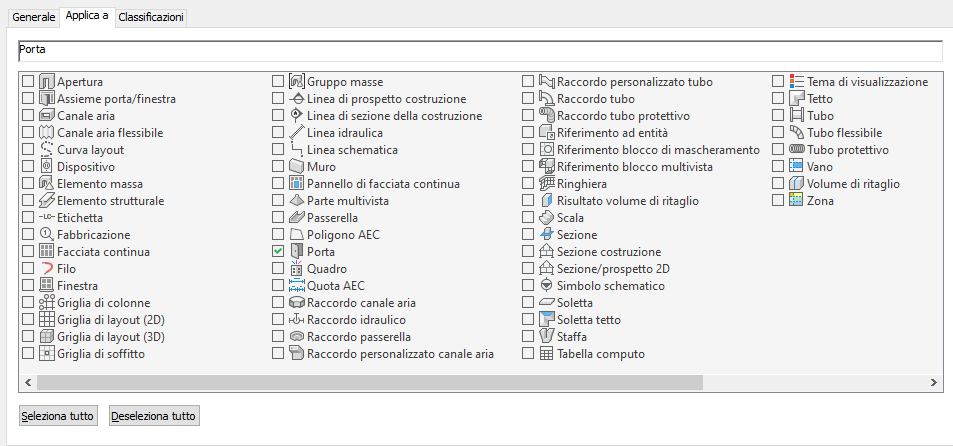Image resolution: width=953 pixels, height=446 pixels.
Task: Click the Ringhiera railing icon
Action: pos(546,184)
